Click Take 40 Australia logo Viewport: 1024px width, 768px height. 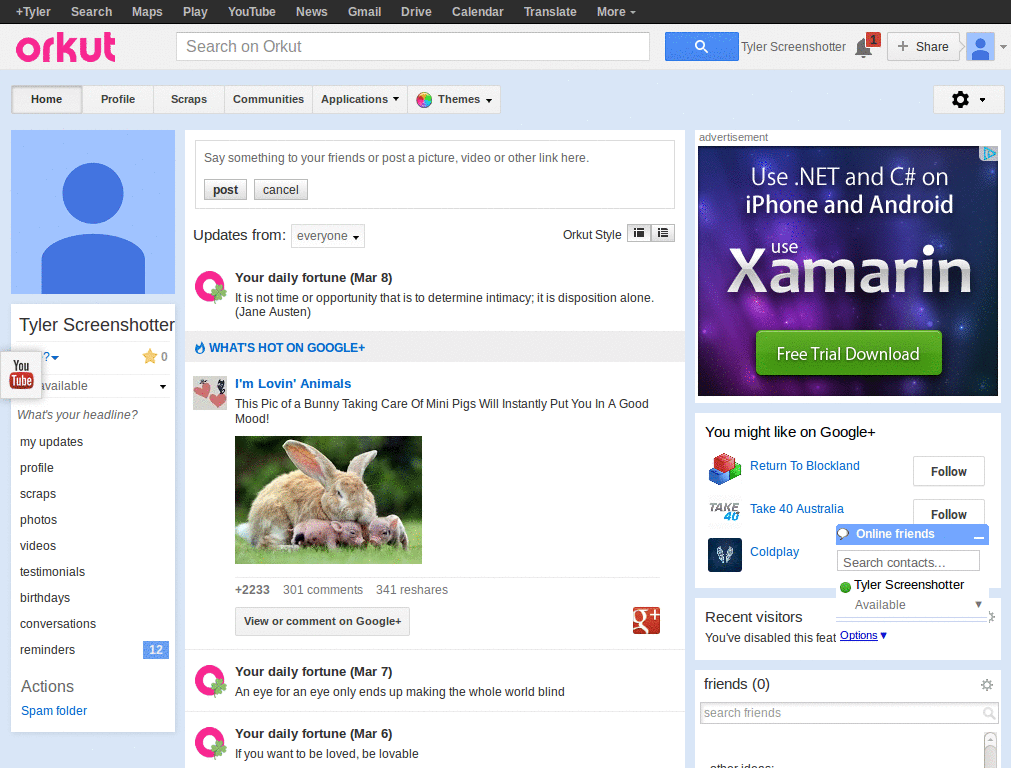tap(724, 512)
